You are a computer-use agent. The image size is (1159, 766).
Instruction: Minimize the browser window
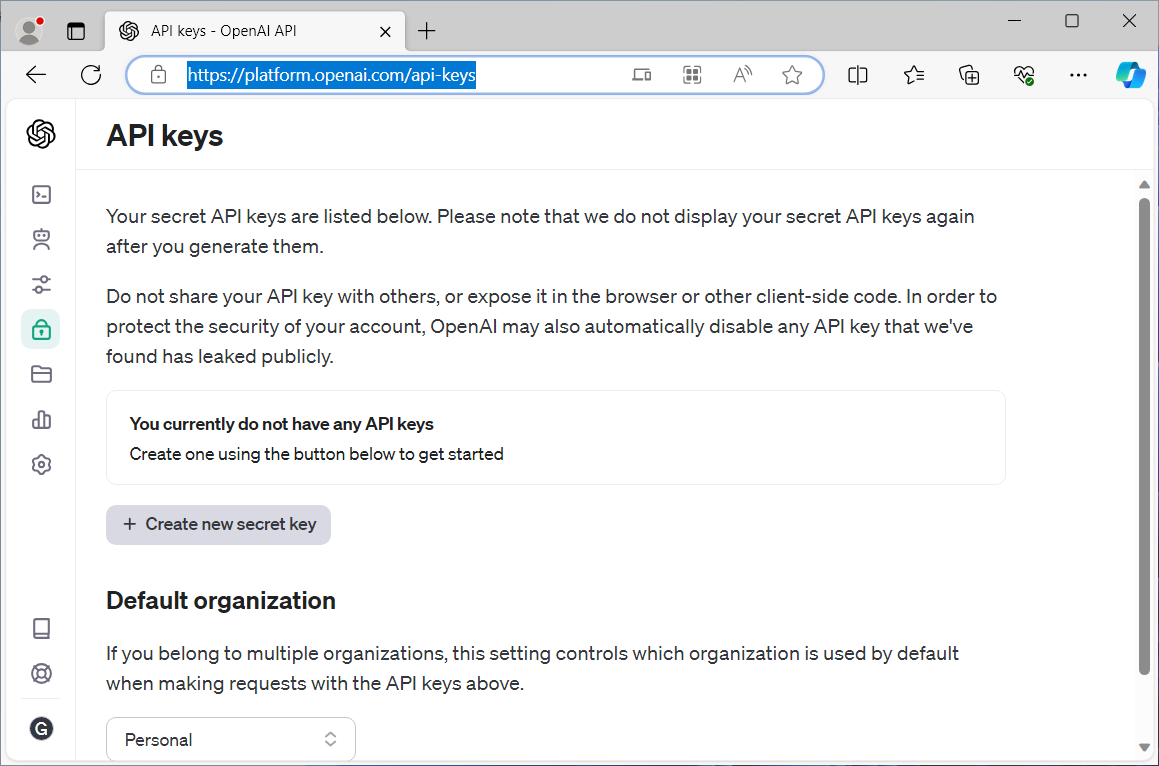1015,21
